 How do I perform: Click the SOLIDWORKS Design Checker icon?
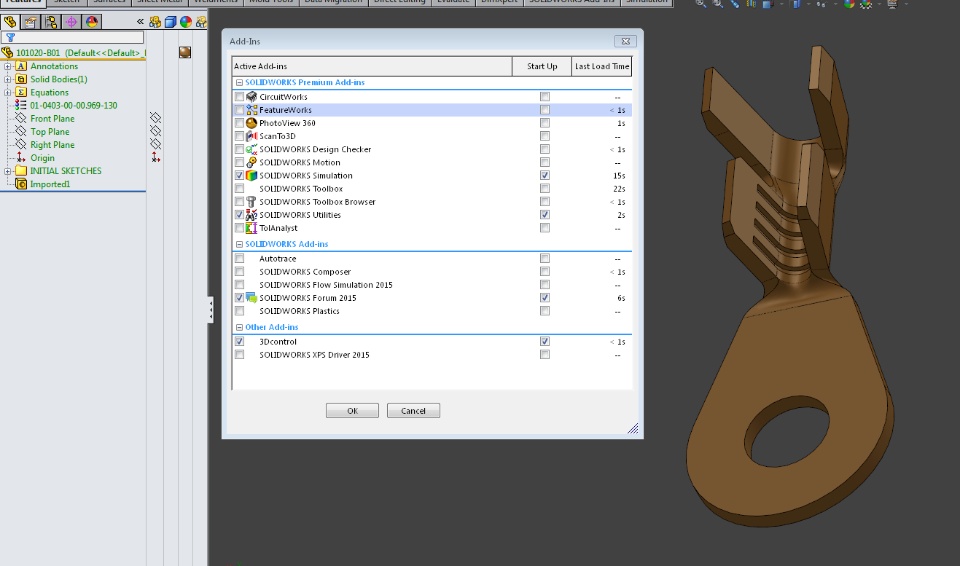tap(252, 149)
